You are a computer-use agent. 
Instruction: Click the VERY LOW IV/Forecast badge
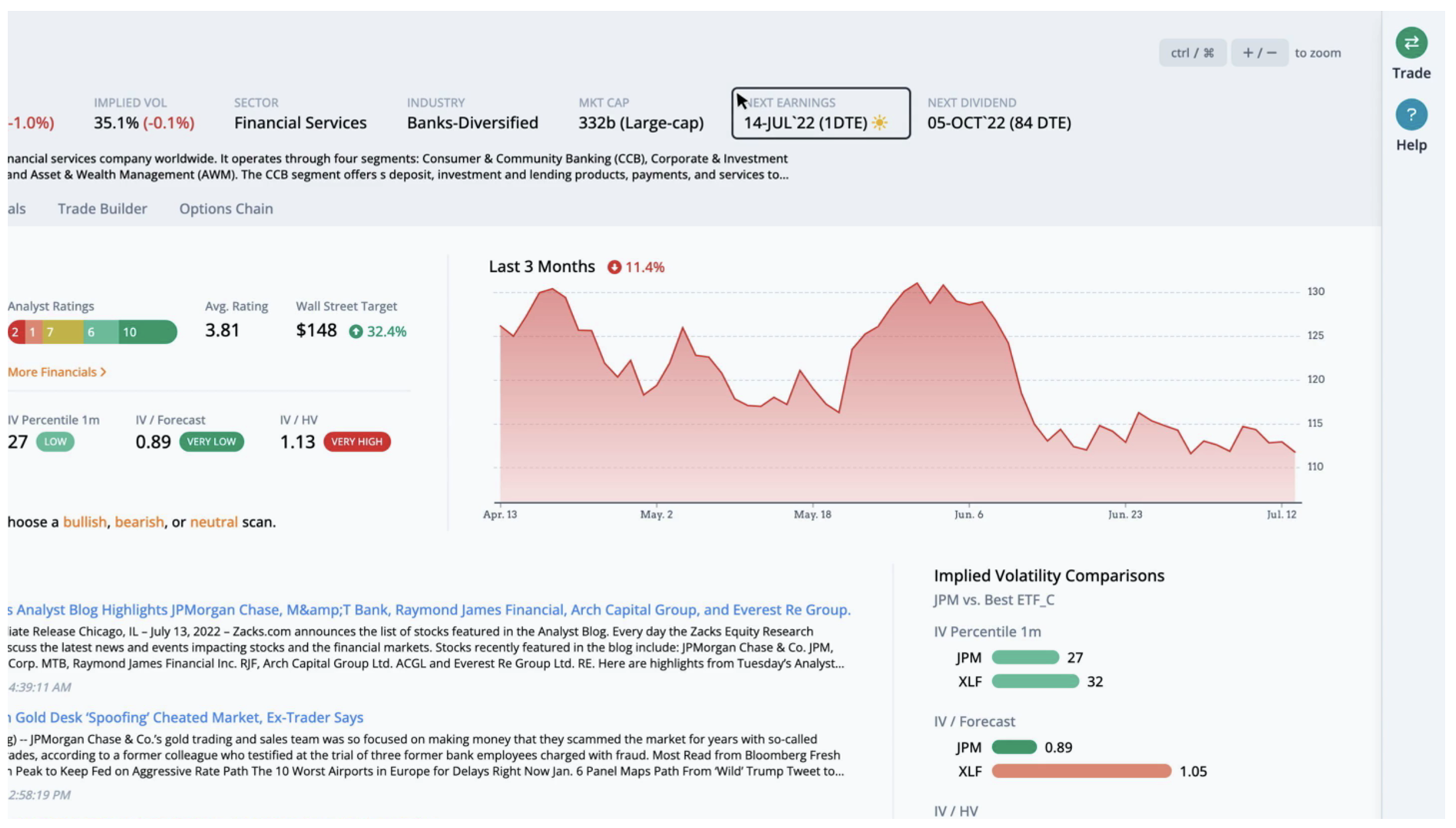pos(211,442)
